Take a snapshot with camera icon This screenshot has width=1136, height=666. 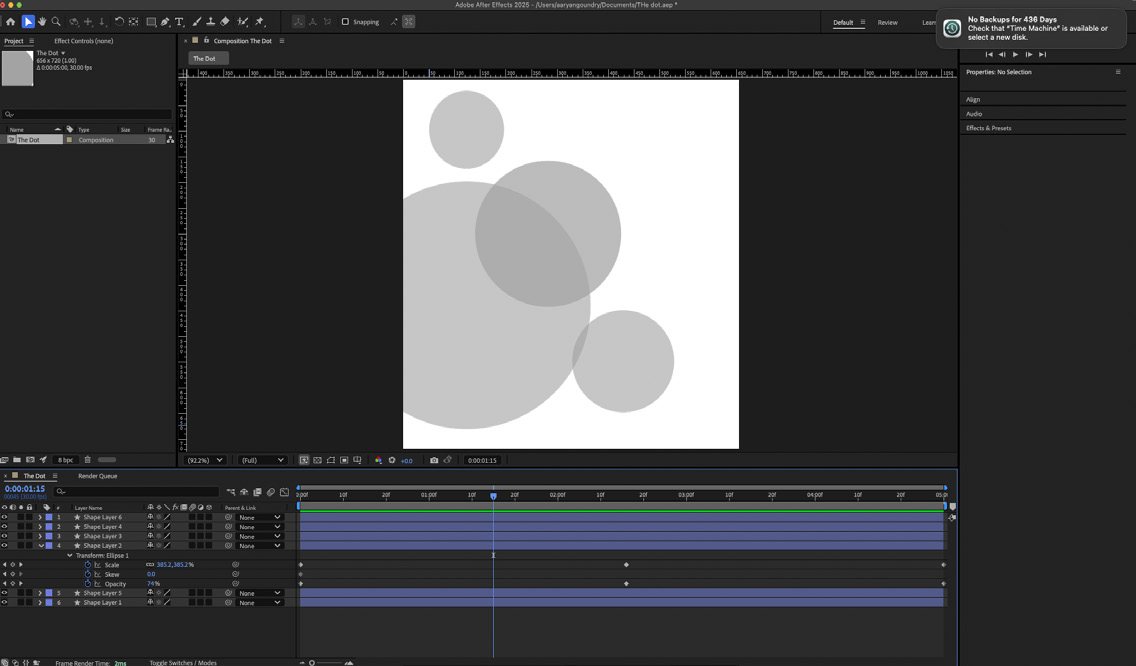(434, 460)
